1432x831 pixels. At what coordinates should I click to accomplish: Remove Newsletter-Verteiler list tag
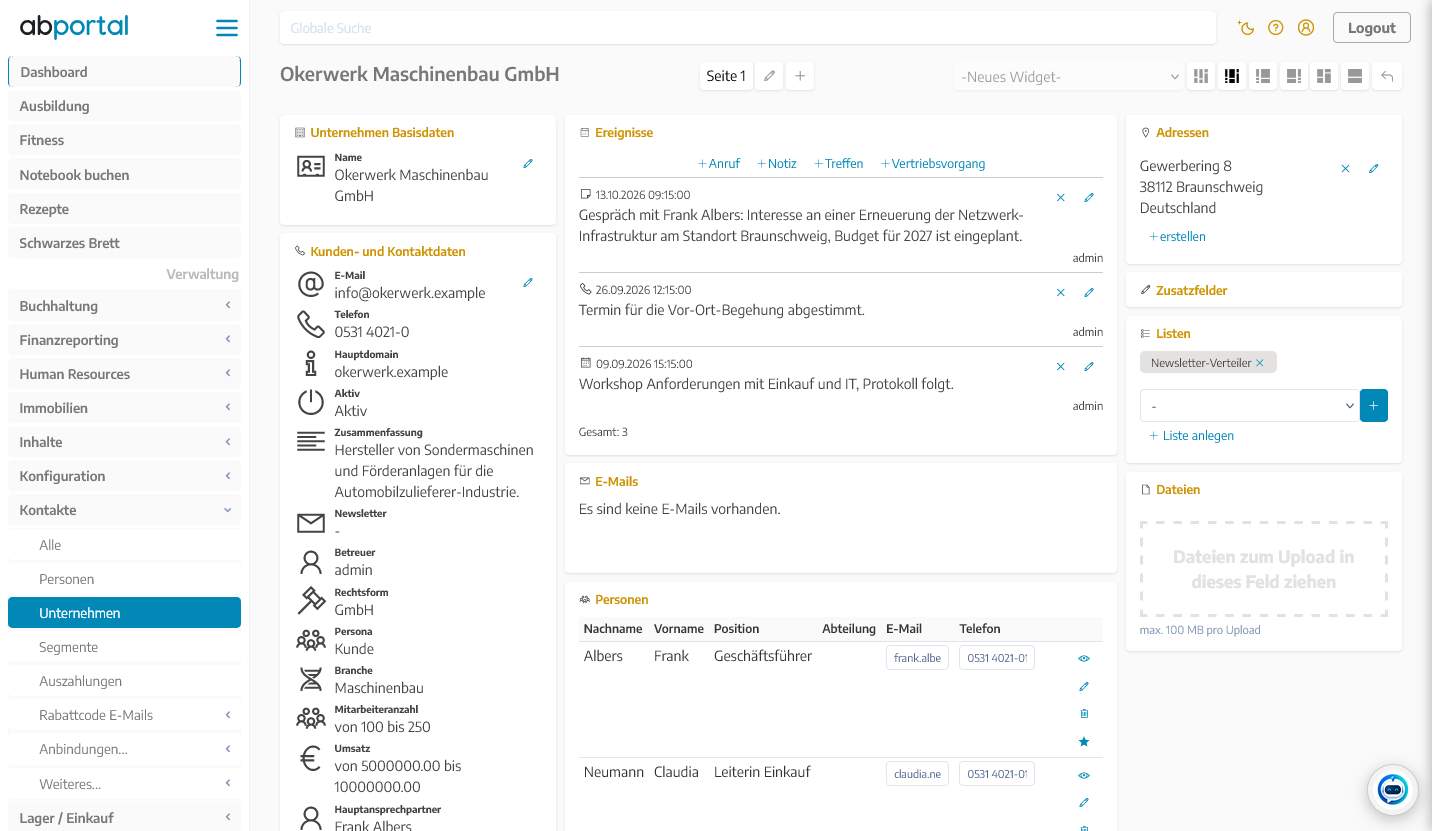tap(1260, 363)
